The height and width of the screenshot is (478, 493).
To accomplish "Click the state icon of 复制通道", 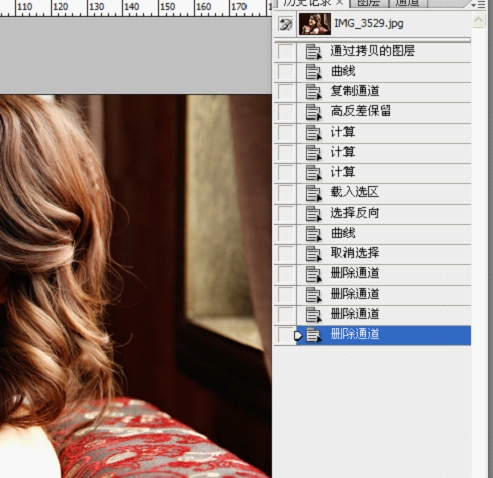I will 313,92.
